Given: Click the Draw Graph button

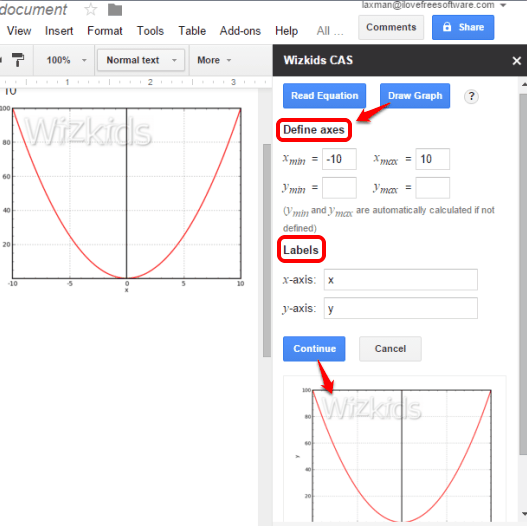Looking at the screenshot, I should point(415,96).
